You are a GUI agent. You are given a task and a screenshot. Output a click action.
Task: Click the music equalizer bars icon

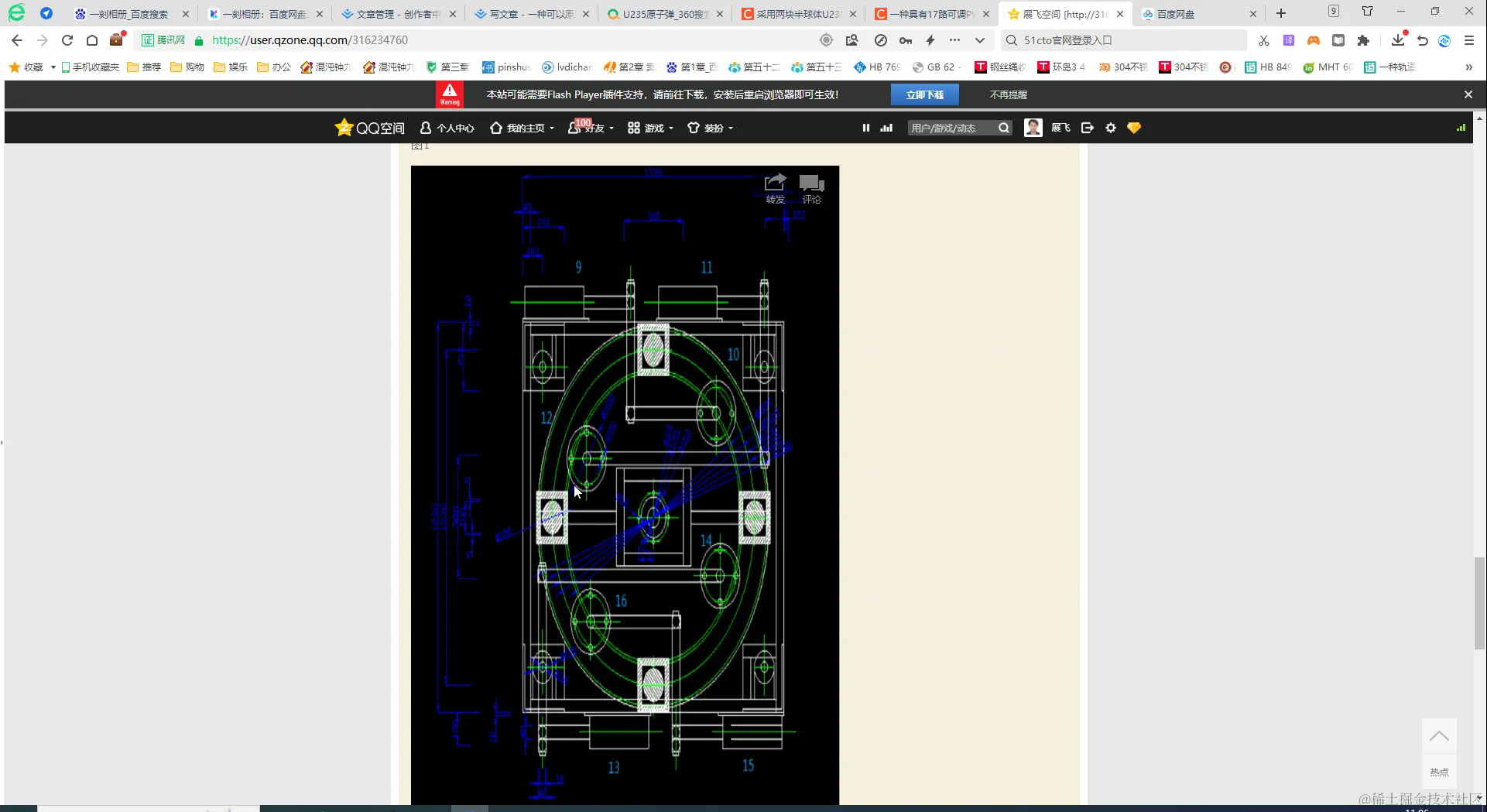tap(887, 128)
